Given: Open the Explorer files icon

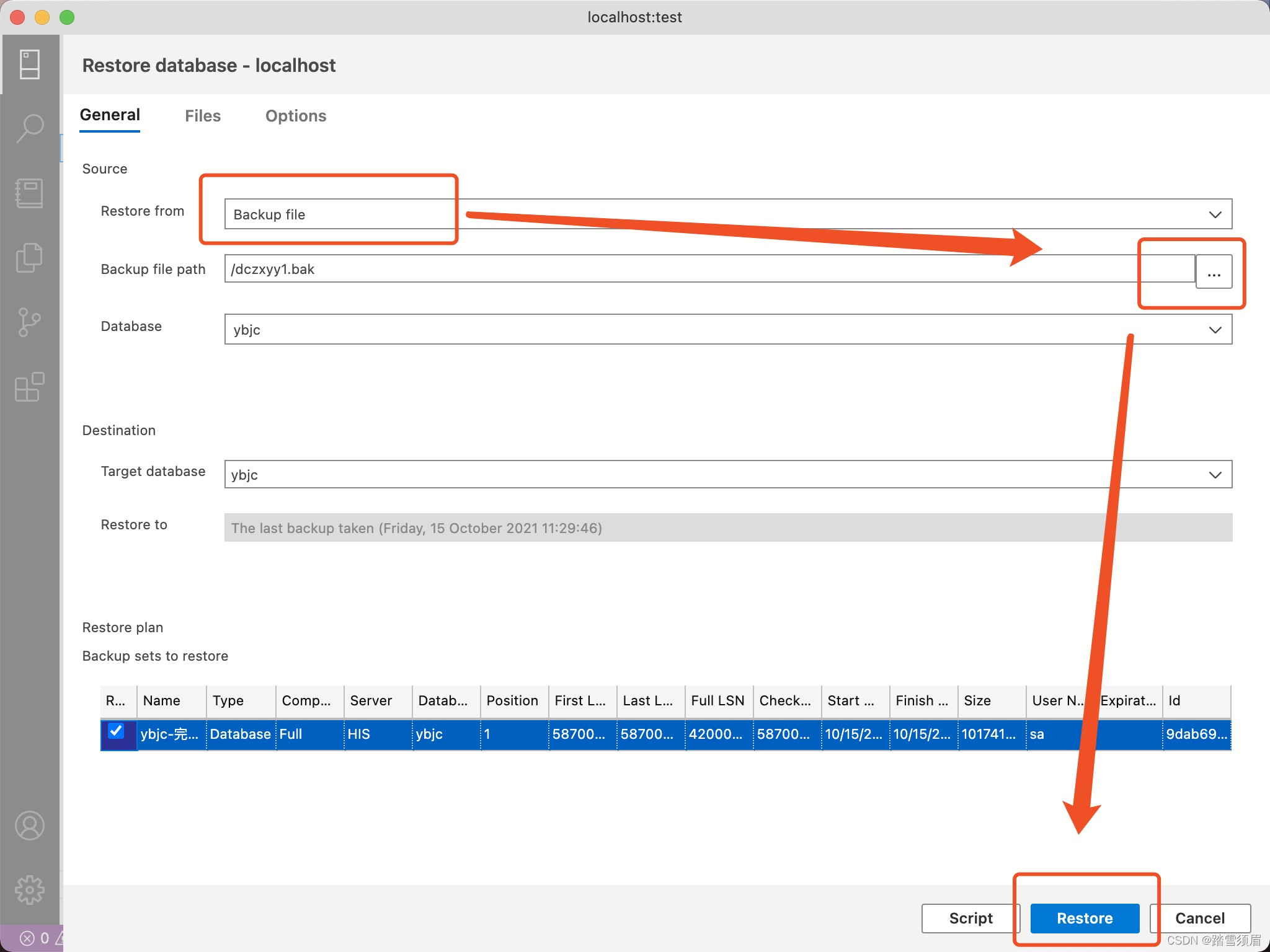Looking at the screenshot, I should tap(29, 258).
